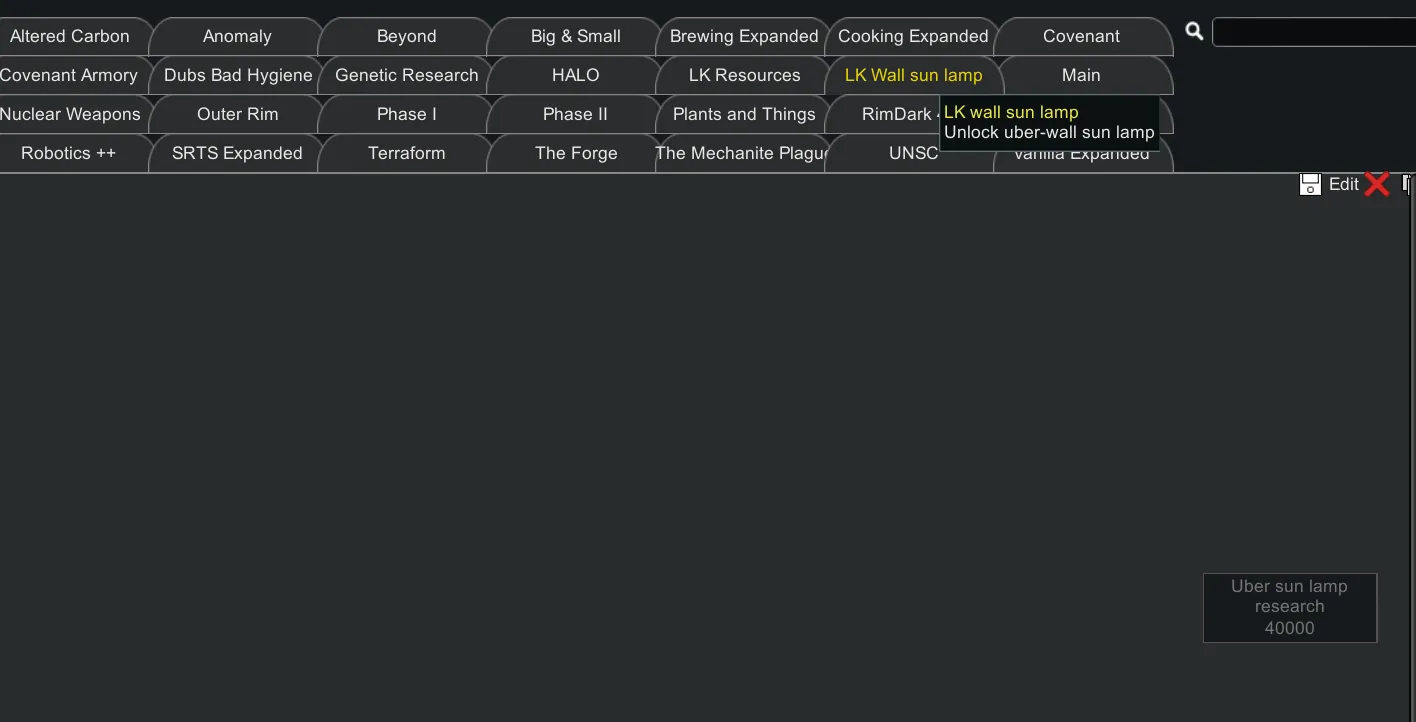Image resolution: width=1416 pixels, height=722 pixels.
Task: Switch to the Altered Carbon tab
Action: pos(70,37)
